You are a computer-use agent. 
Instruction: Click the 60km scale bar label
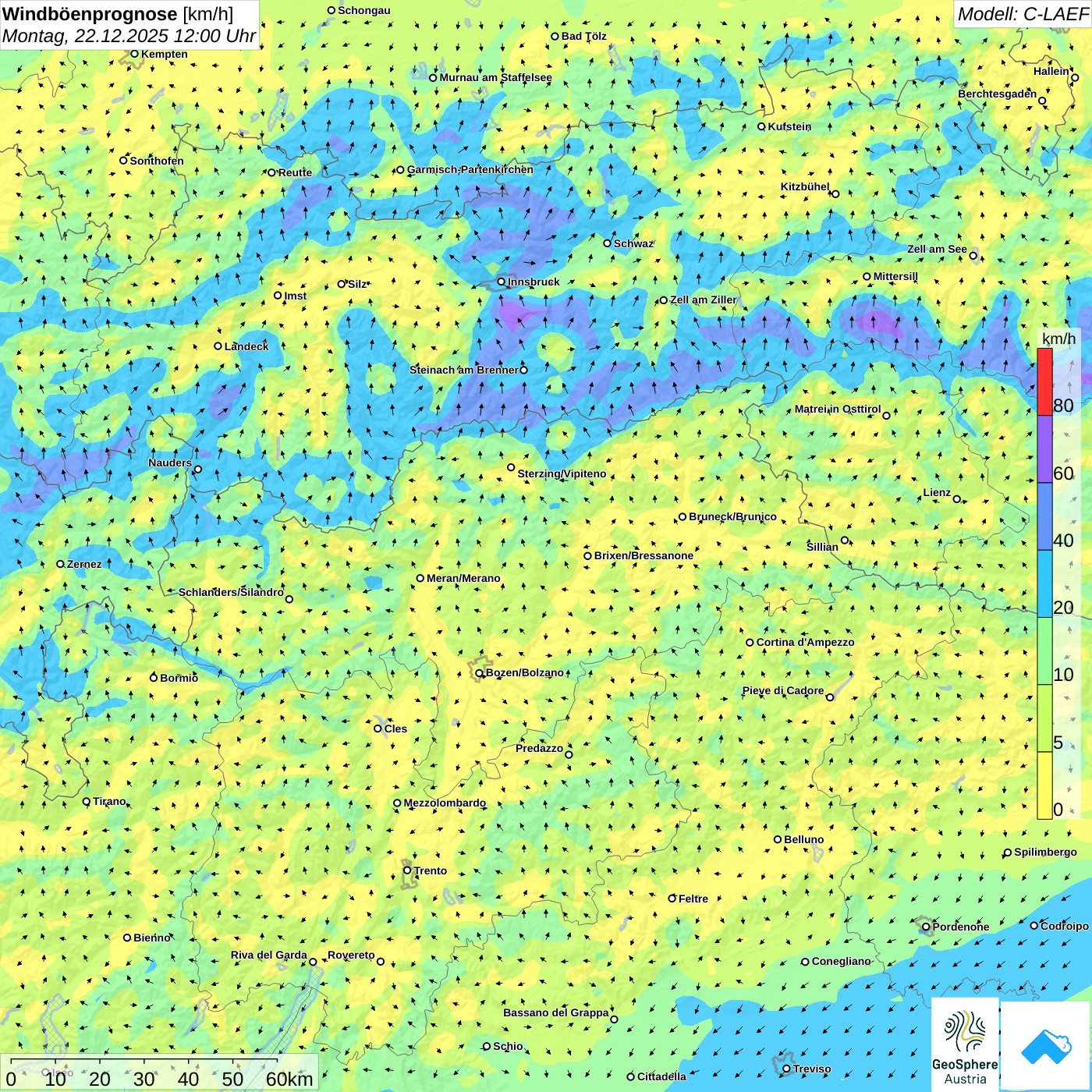click(x=289, y=1079)
